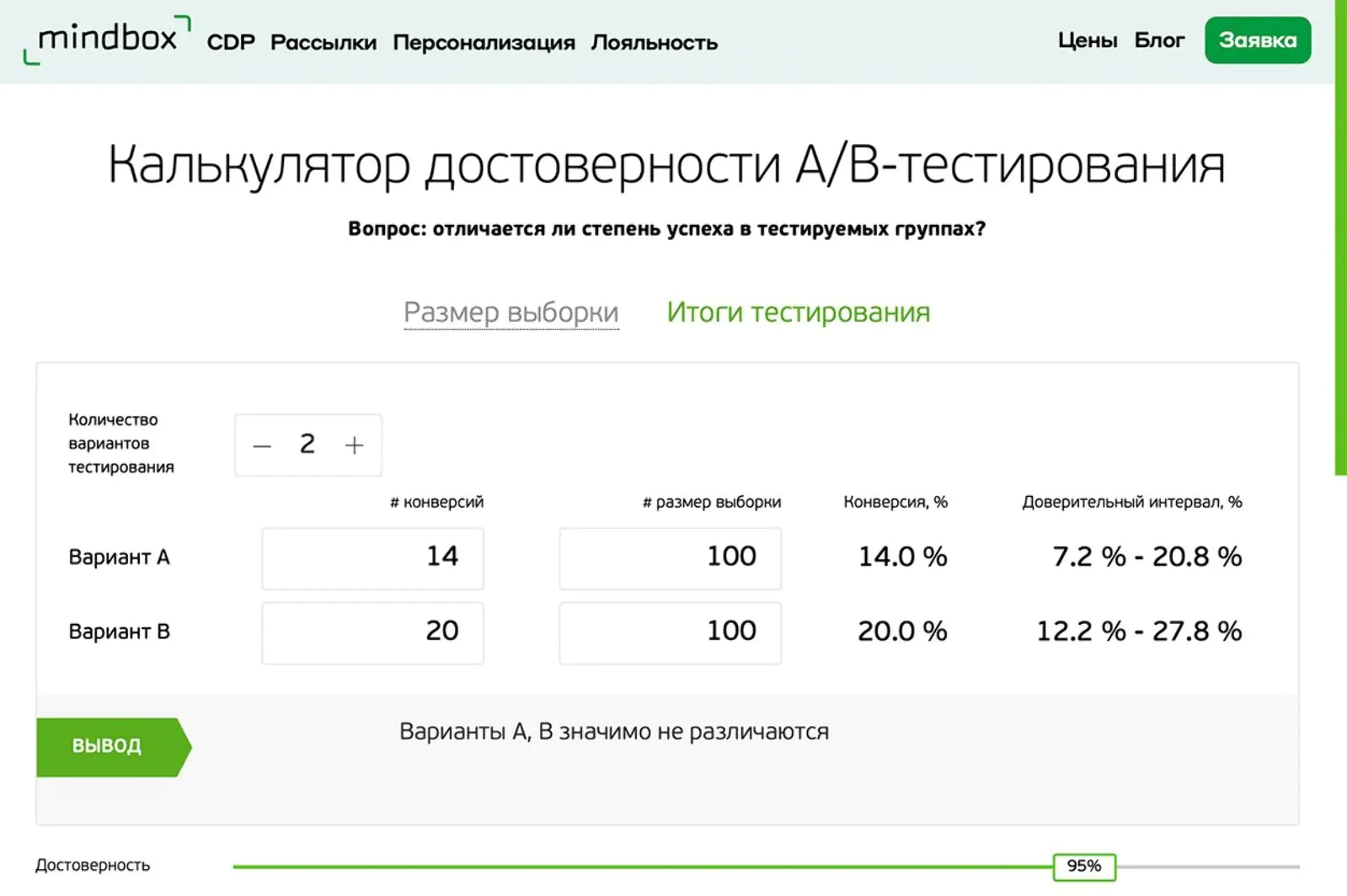Click the green page scrollbar thumb
The image size is (1347, 896).
1341,237
